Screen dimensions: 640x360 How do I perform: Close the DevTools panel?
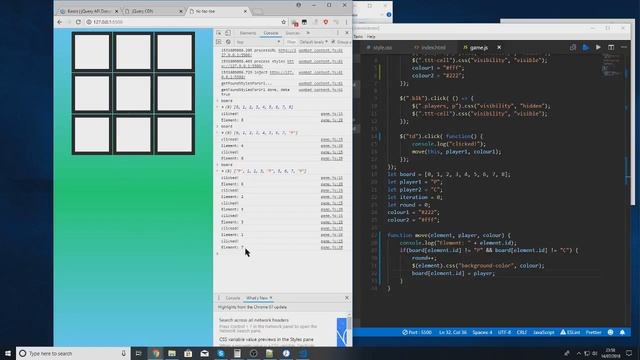347,33
